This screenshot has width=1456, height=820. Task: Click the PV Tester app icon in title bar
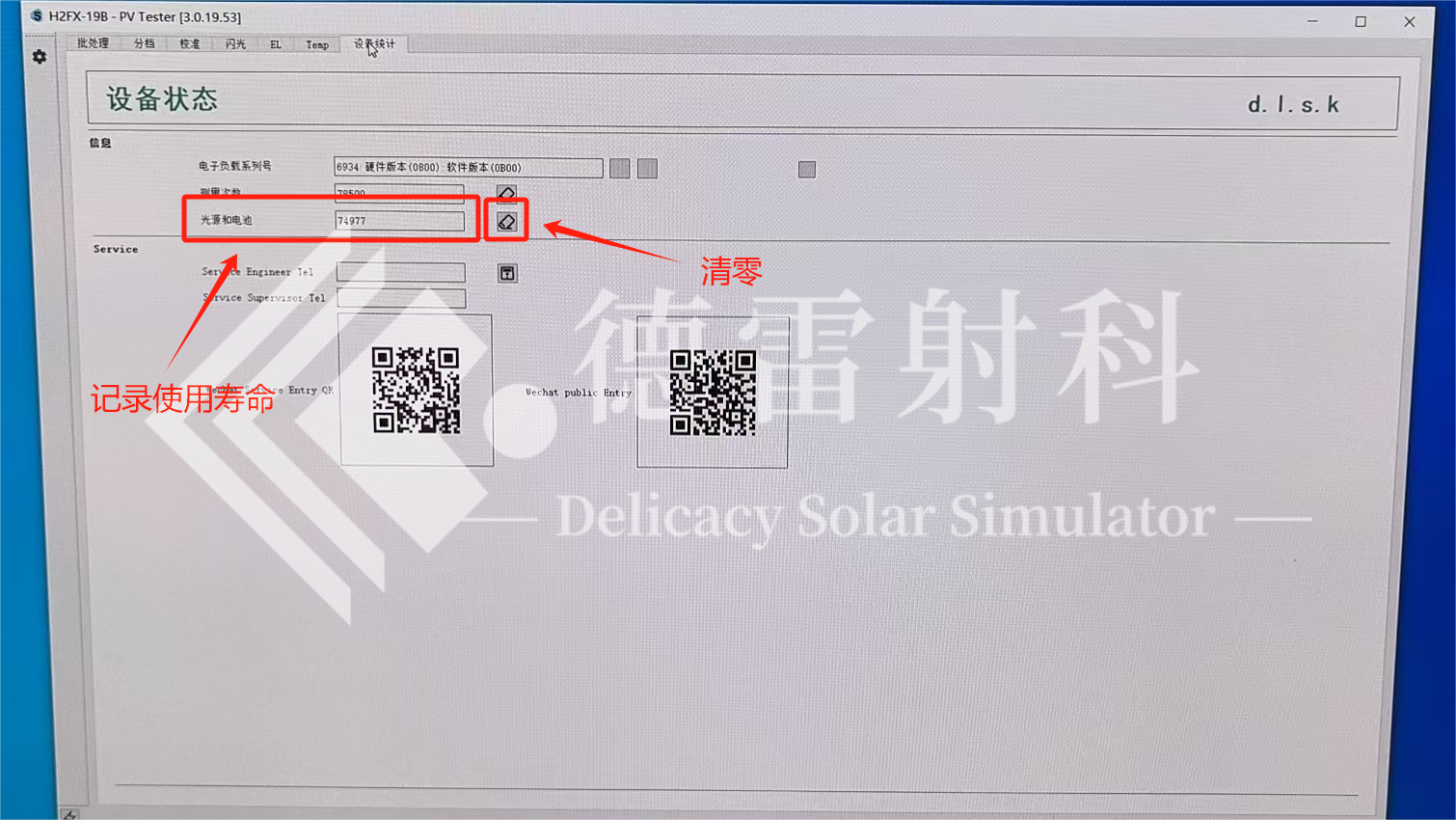(37, 16)
